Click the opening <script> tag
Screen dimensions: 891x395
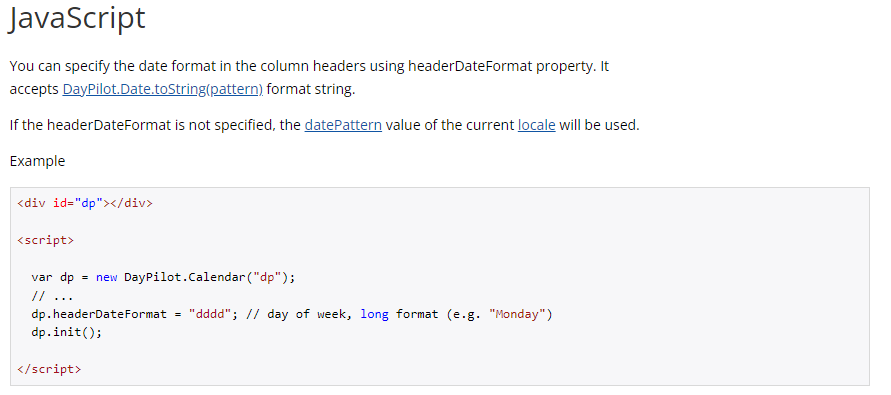coord(45,240)
